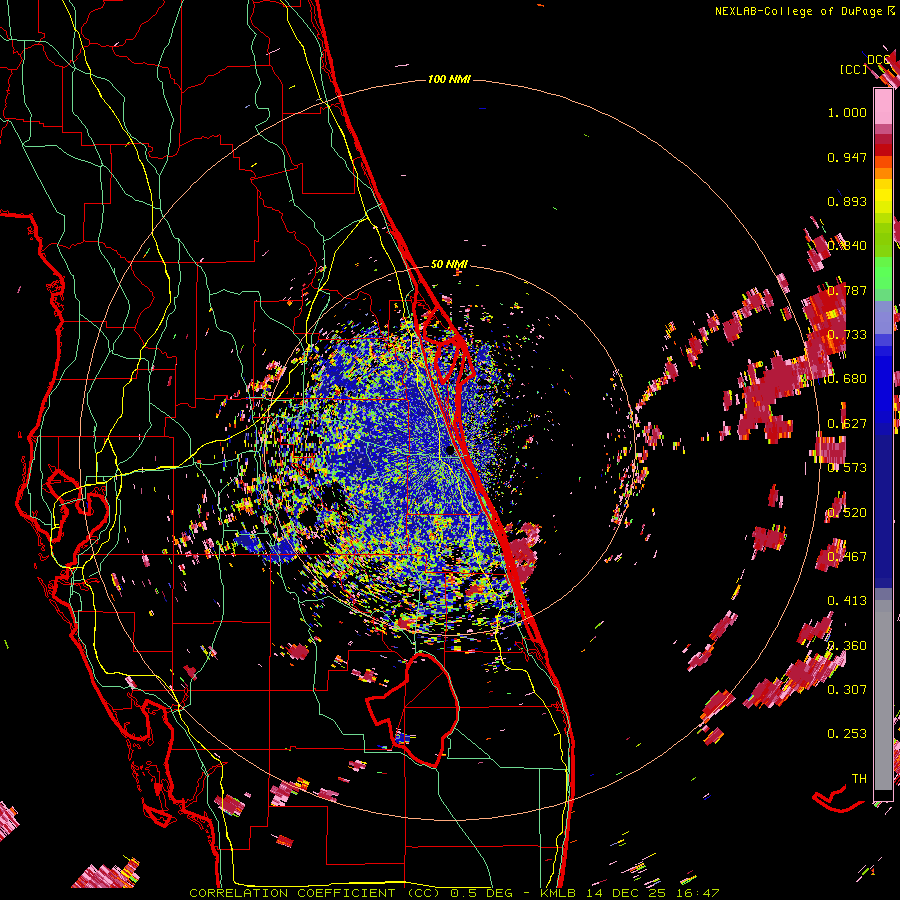Screen dimensions: 900x900
Task: Click the 0.893 scale value
Action: (847, 201)
